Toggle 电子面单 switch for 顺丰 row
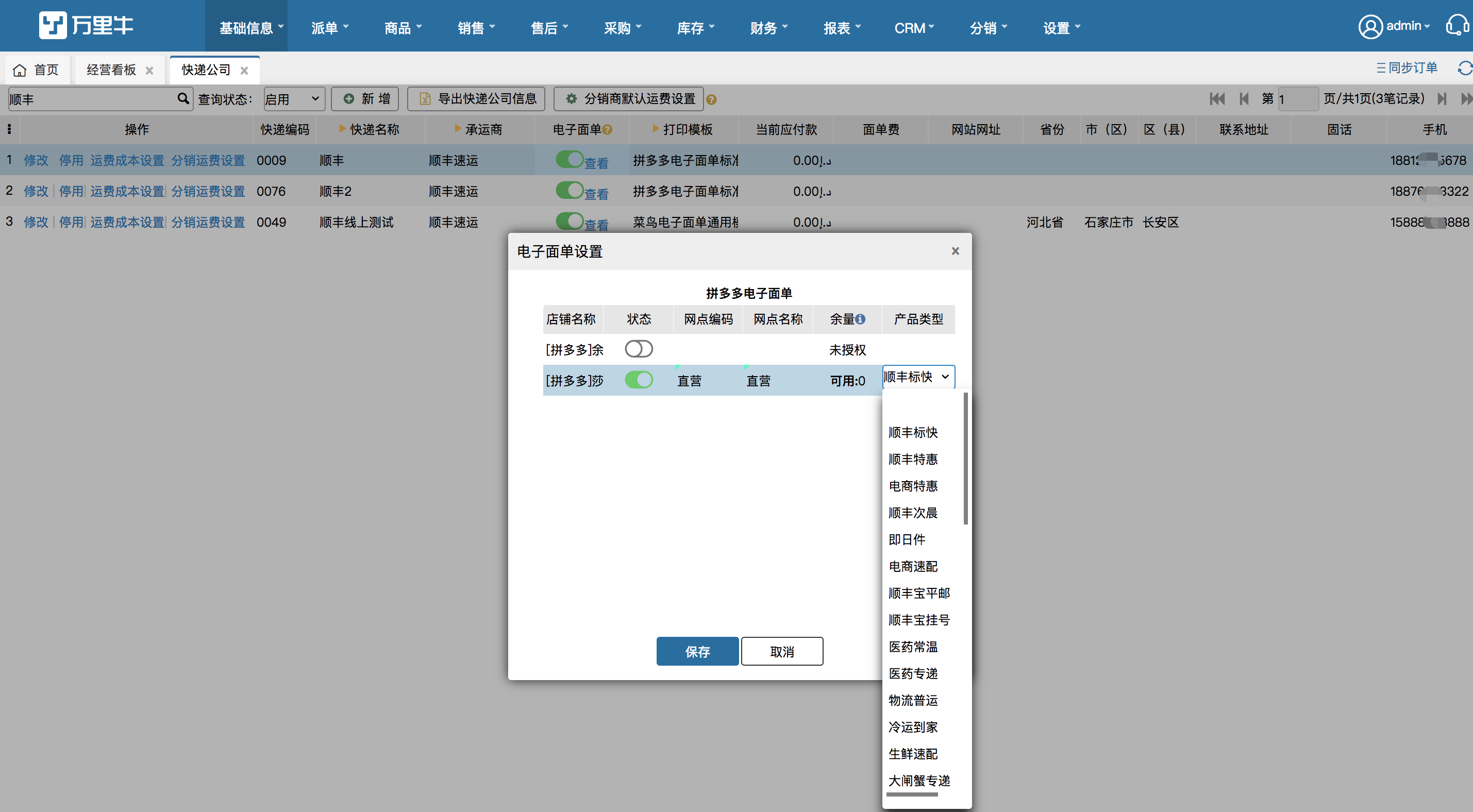1473x812 pixels. (569, 159)
